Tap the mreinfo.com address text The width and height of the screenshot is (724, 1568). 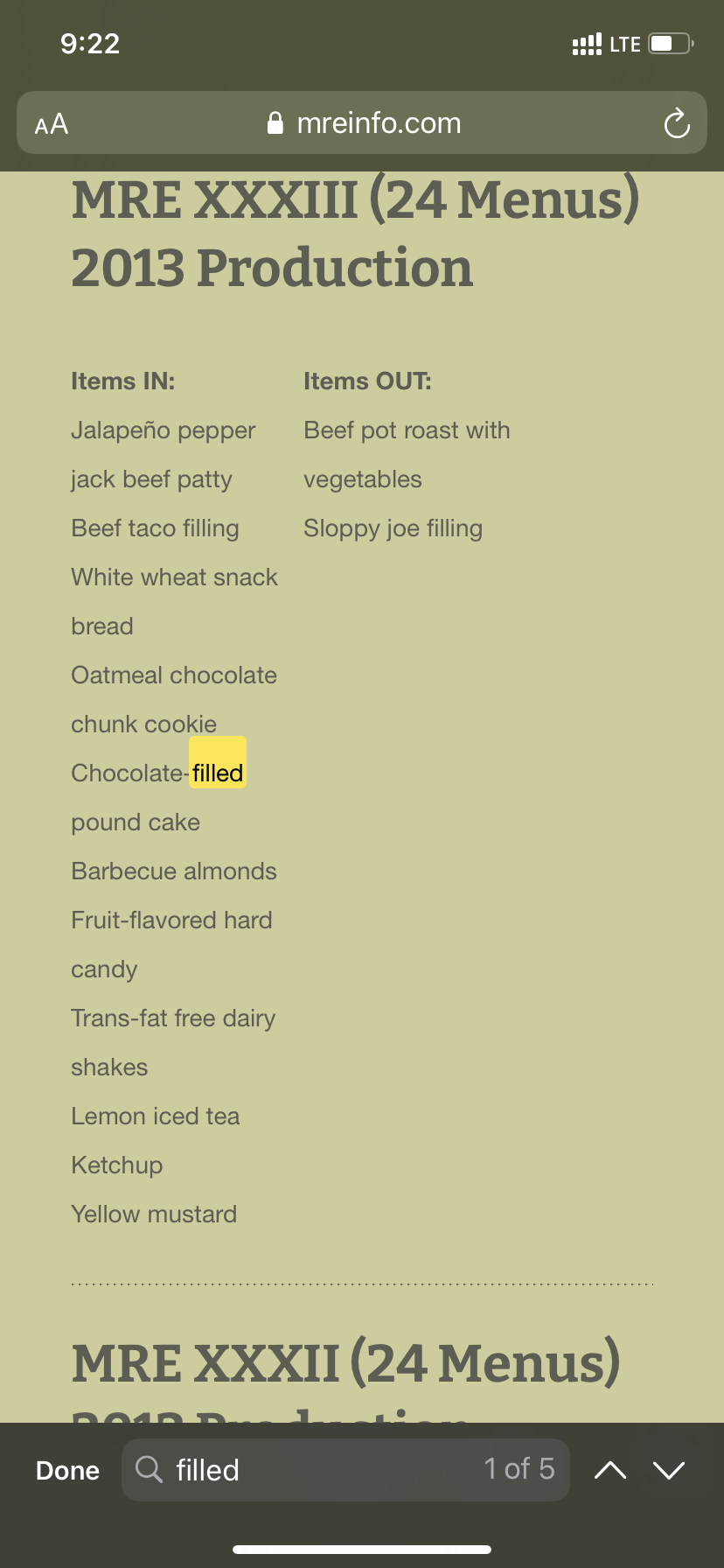(x=379, y=123)
